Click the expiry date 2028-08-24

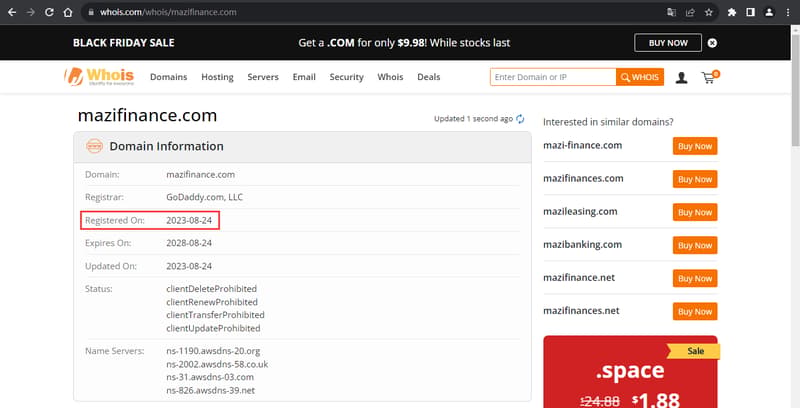(x=189, y=243)
